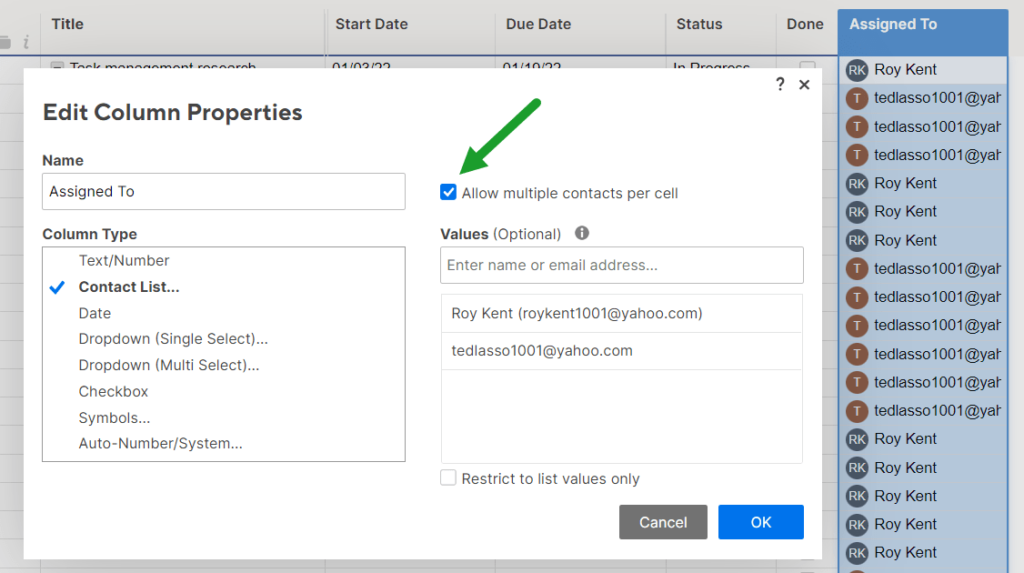Close the Edit Column Properties dialog

click(804, 85)
